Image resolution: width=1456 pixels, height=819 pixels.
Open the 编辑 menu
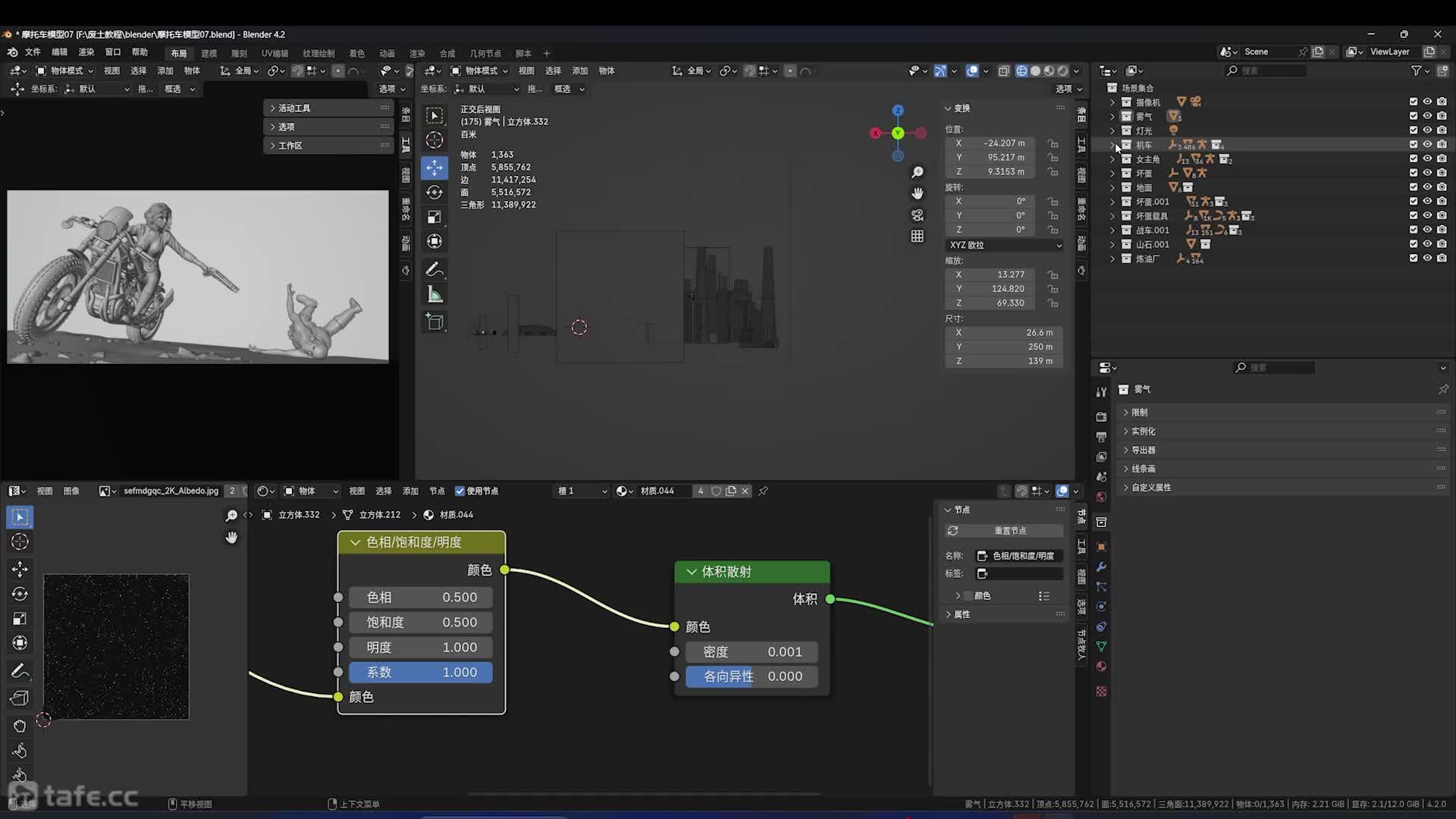60,52
